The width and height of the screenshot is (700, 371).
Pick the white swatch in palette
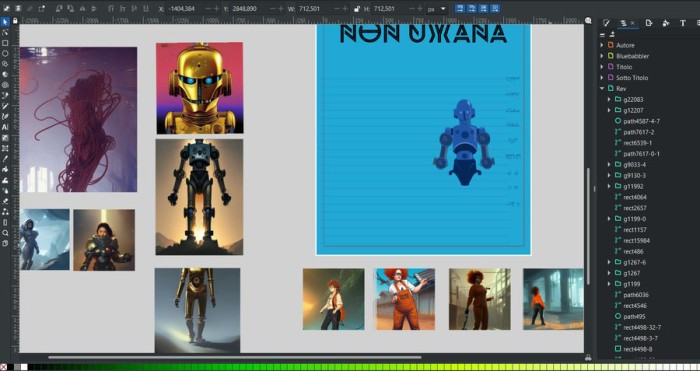click(x=24, y=367)
